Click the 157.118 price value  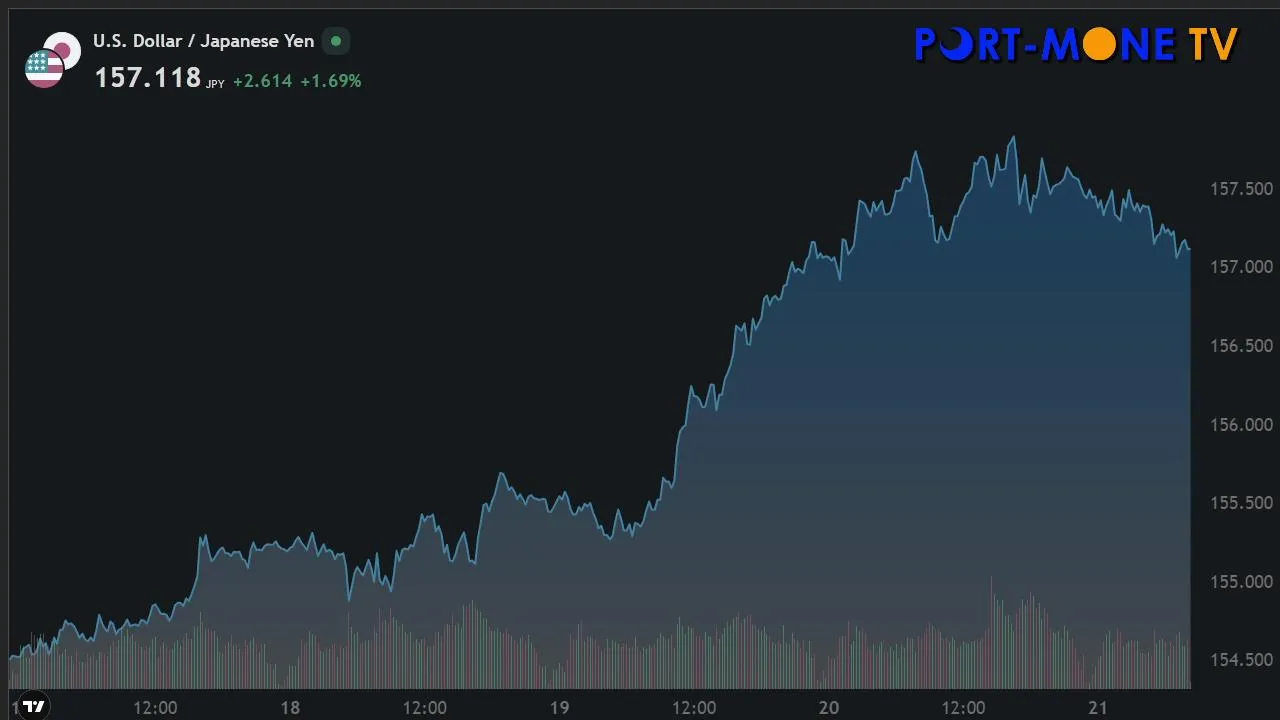coord(148,79)
